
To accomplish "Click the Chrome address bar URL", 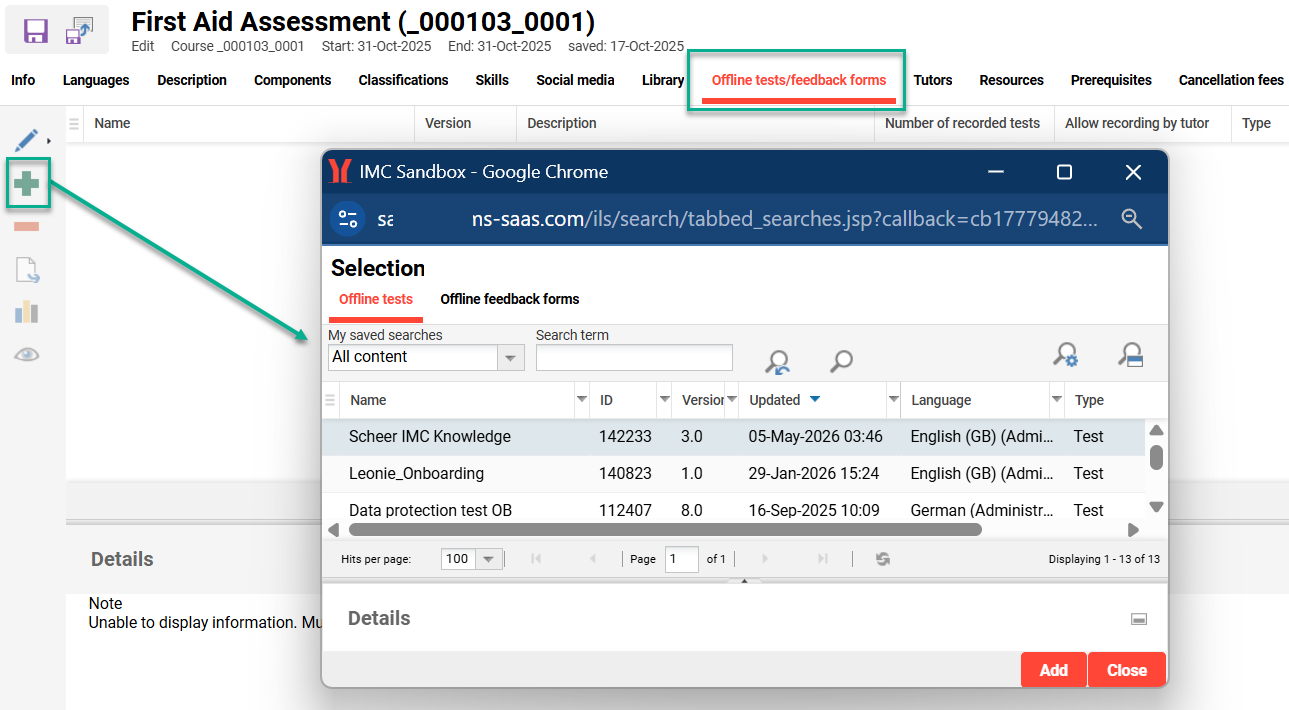I will (x=736, y=219).
